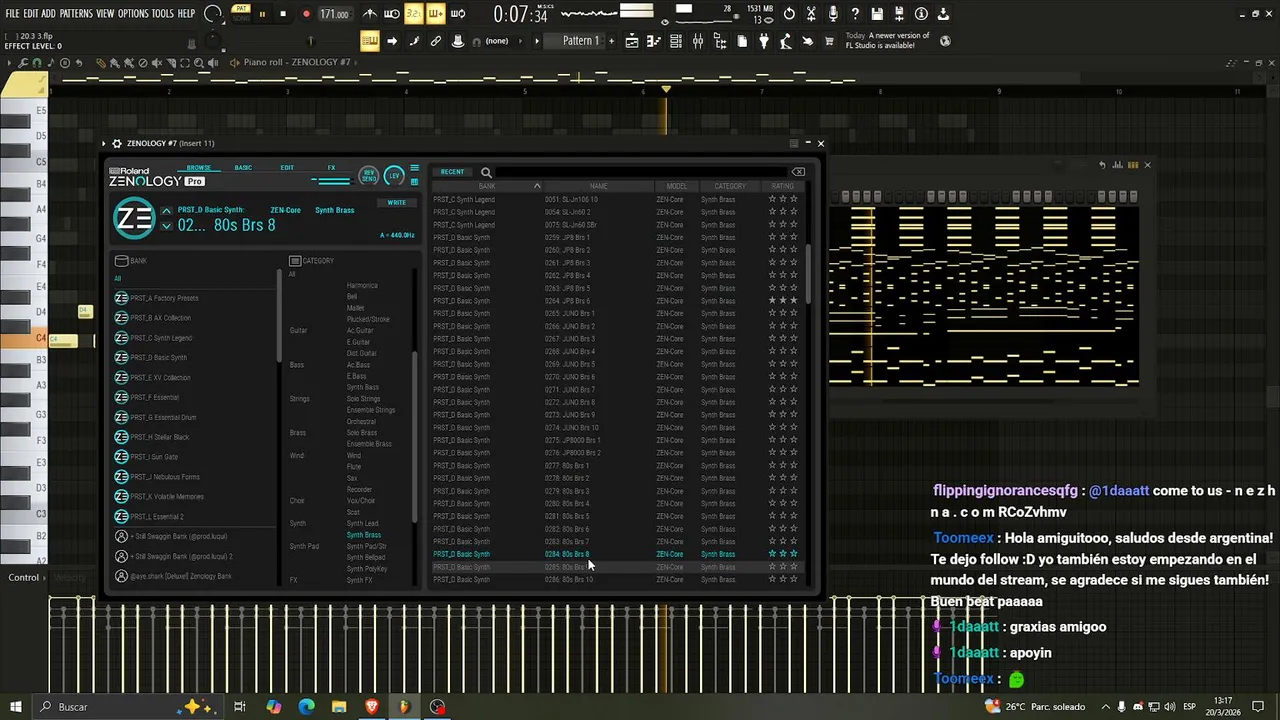
Task: Rate 0284 80s Brs 8 with first star
Action: [772, 554]
